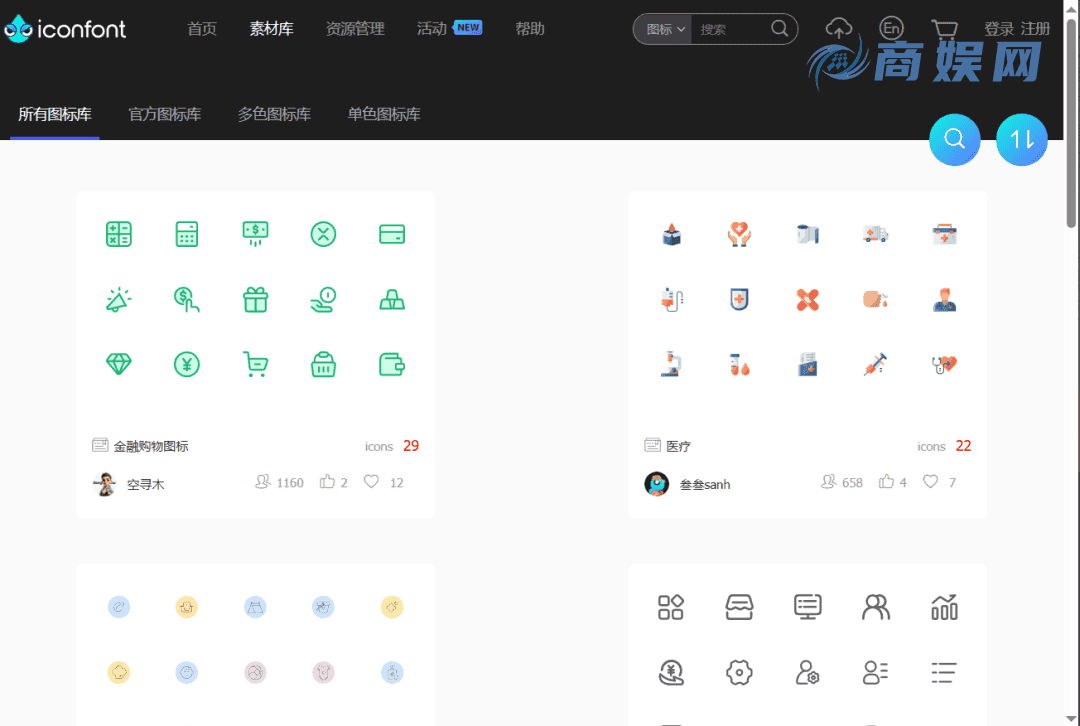Select the microscope icon
This screenshot has height=726, width=1080.
(x=671, y=364)
